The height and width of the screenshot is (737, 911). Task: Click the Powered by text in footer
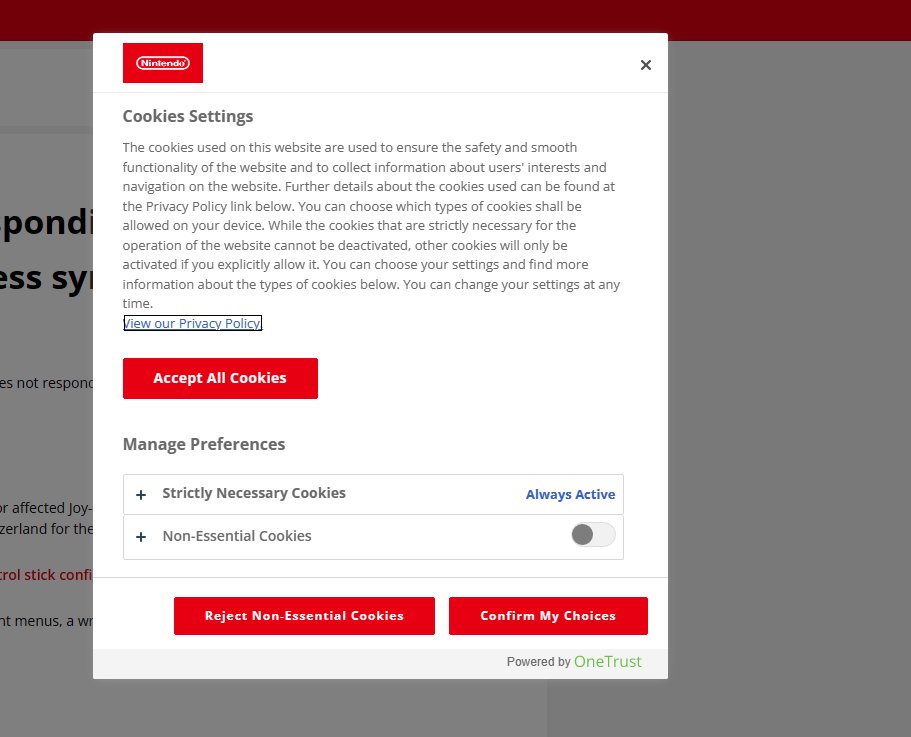coord(538,662)
